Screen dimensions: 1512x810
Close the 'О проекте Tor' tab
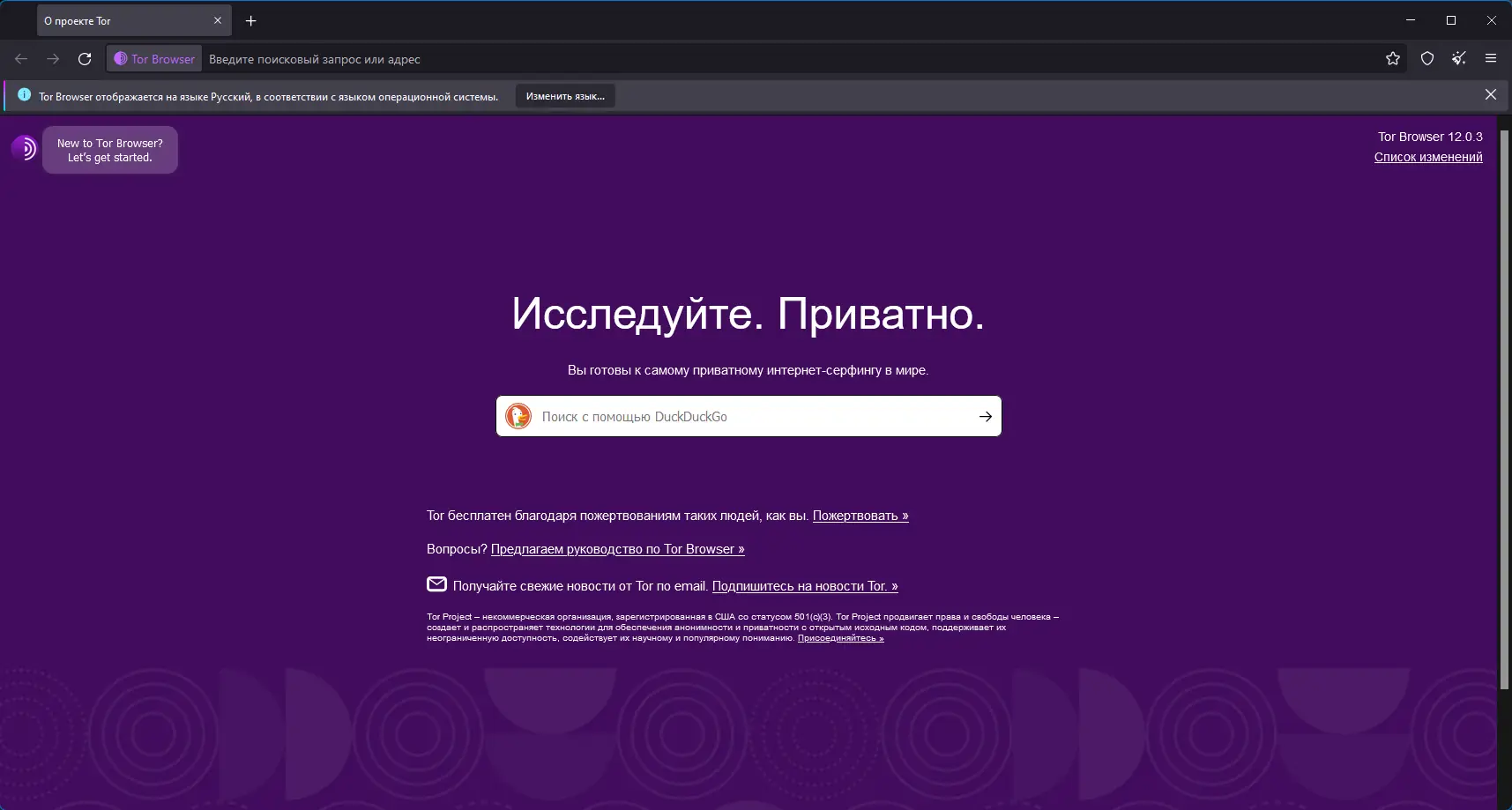(218, 21)
